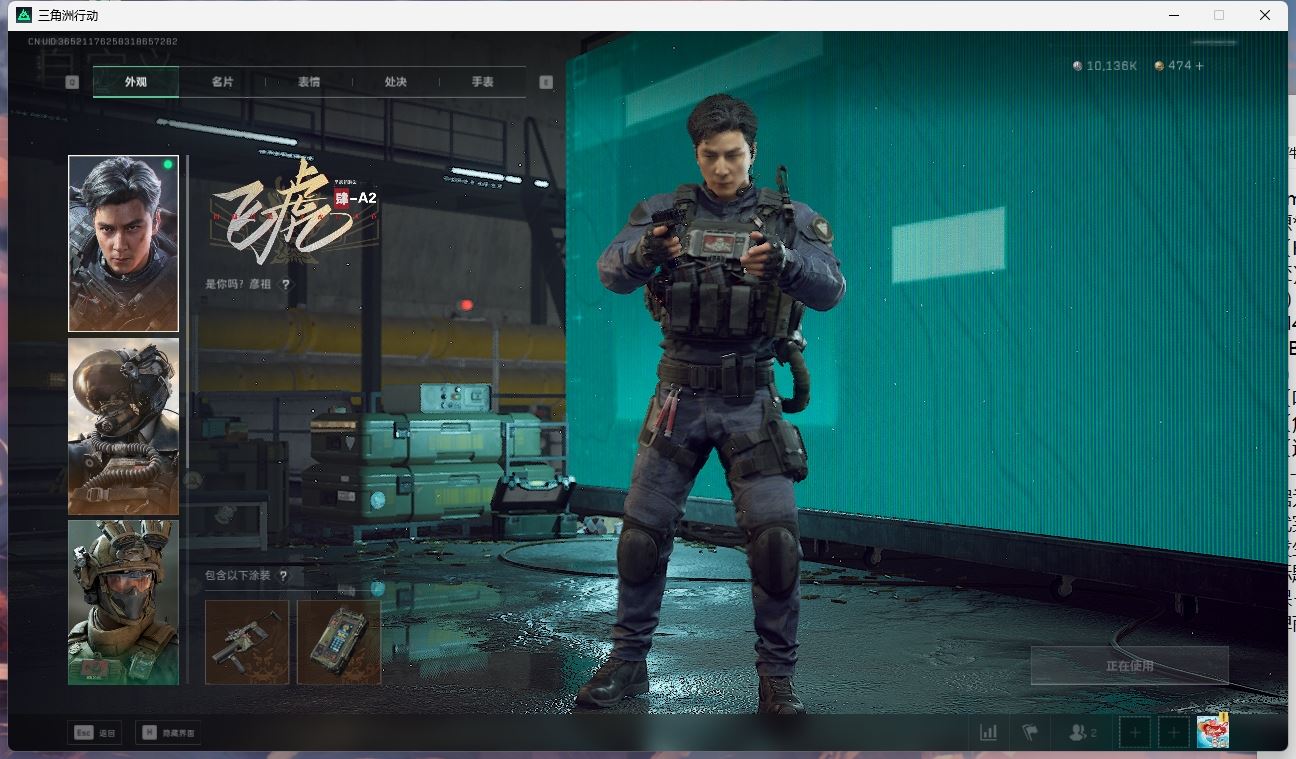Click the help icon beside 包含以下涂装
This screenshot has width=1296, height=759.
[x=284, y=576]
